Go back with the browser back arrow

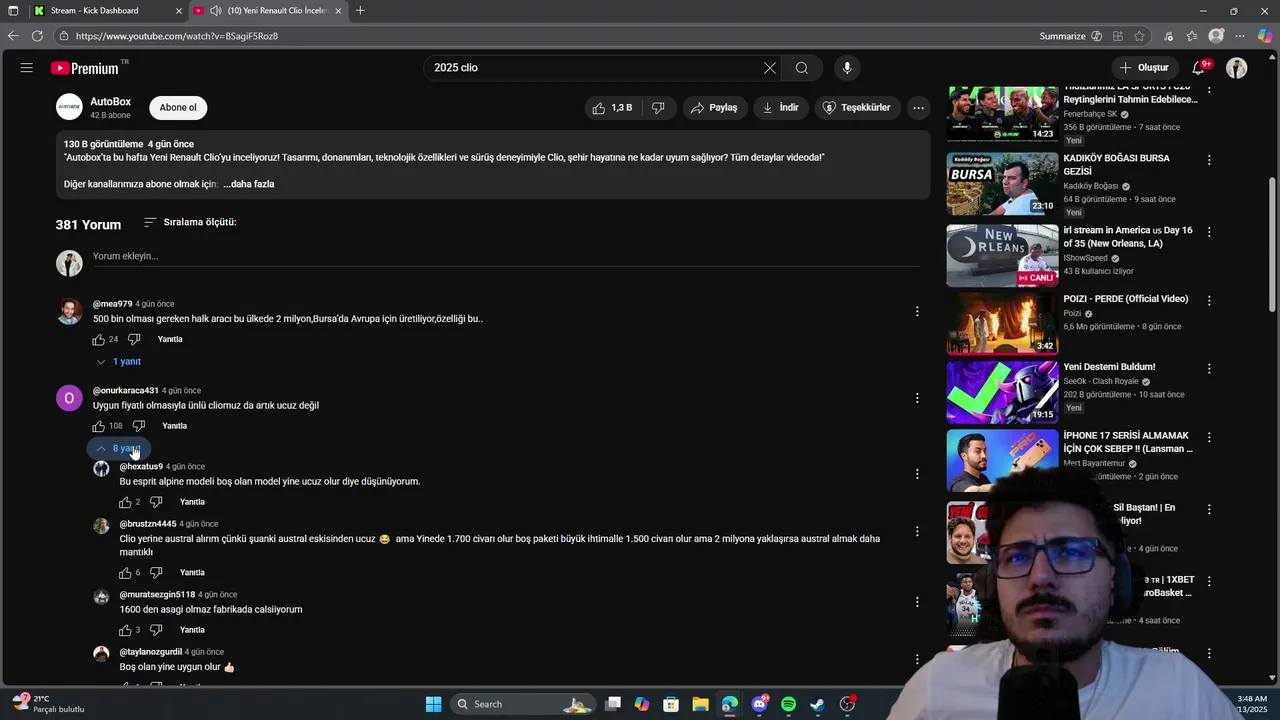click(13, 36)
